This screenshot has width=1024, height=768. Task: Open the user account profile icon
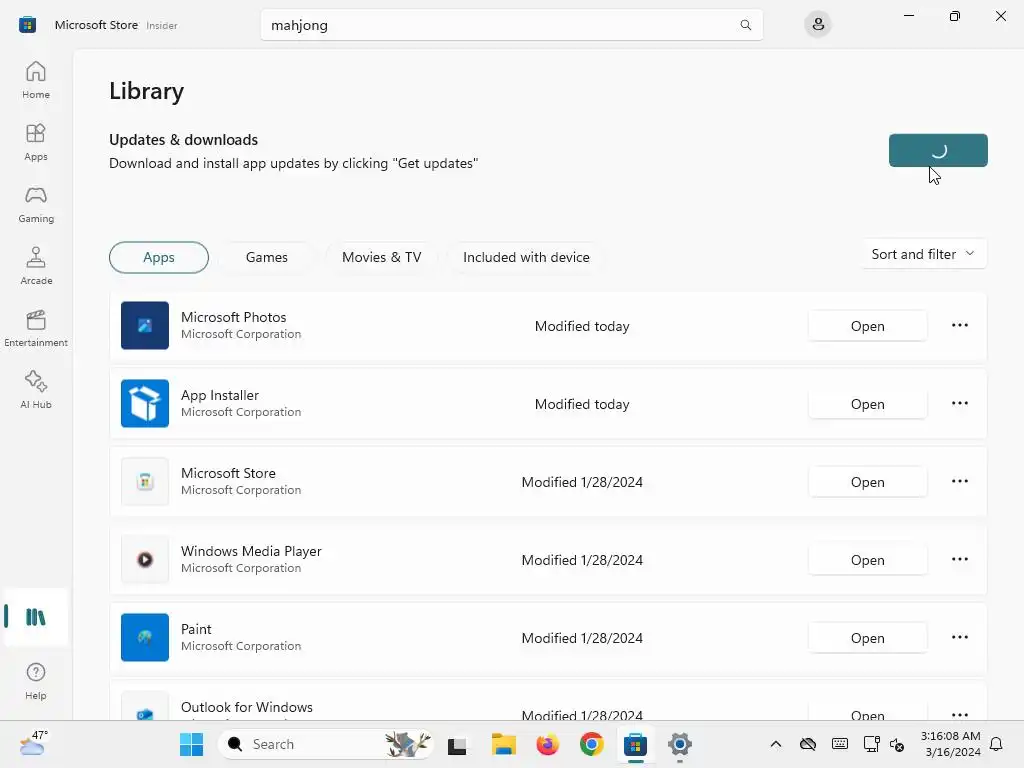(x=818, y=25)
